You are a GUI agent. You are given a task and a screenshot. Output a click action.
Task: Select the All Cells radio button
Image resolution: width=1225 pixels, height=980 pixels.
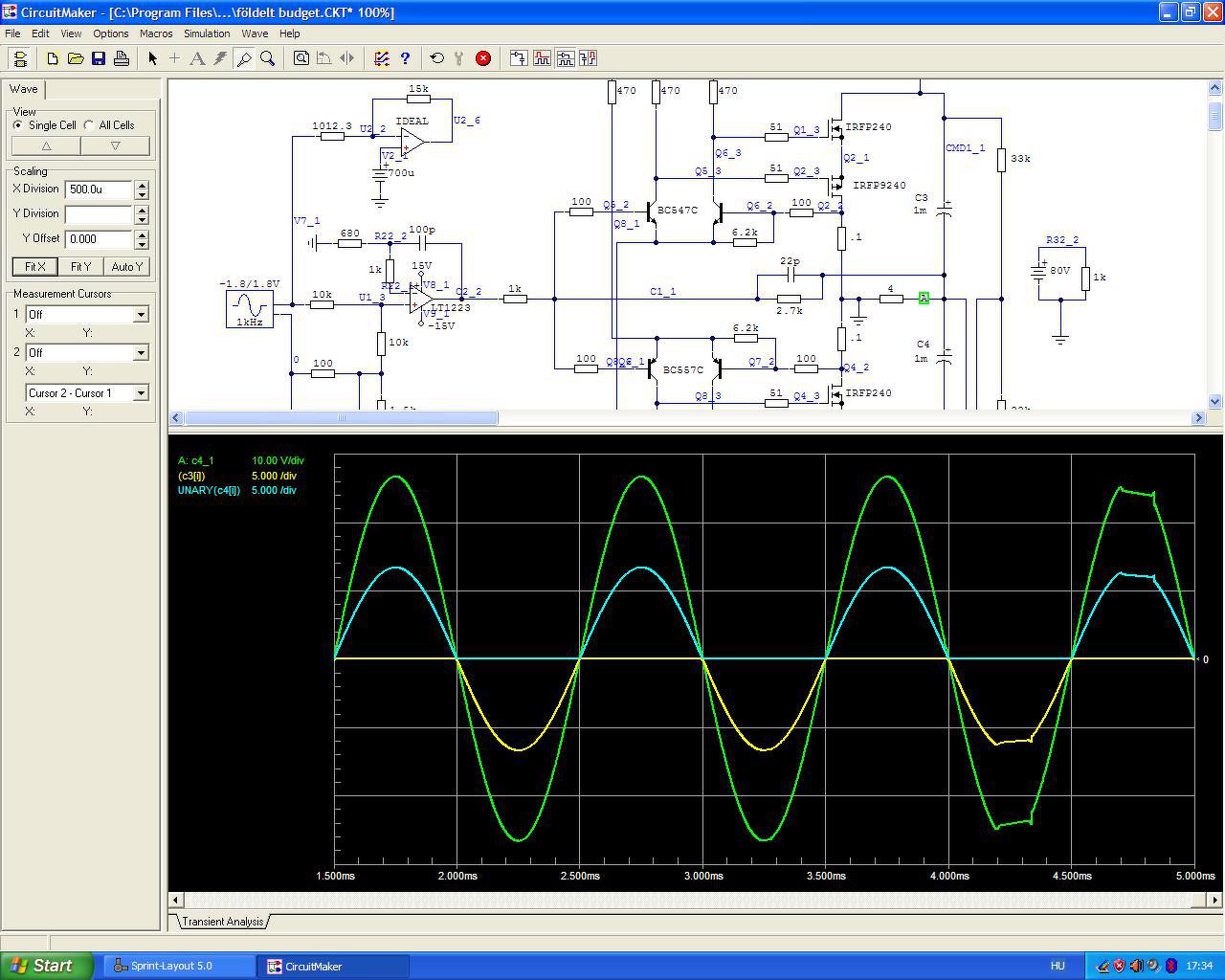[89, 125]
